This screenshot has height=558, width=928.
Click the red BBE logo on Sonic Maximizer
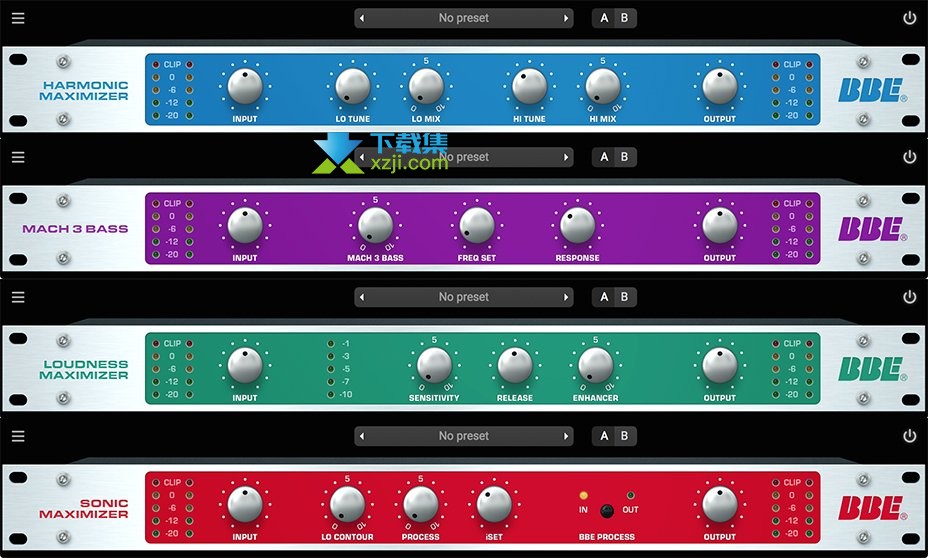tap(872, 508)
